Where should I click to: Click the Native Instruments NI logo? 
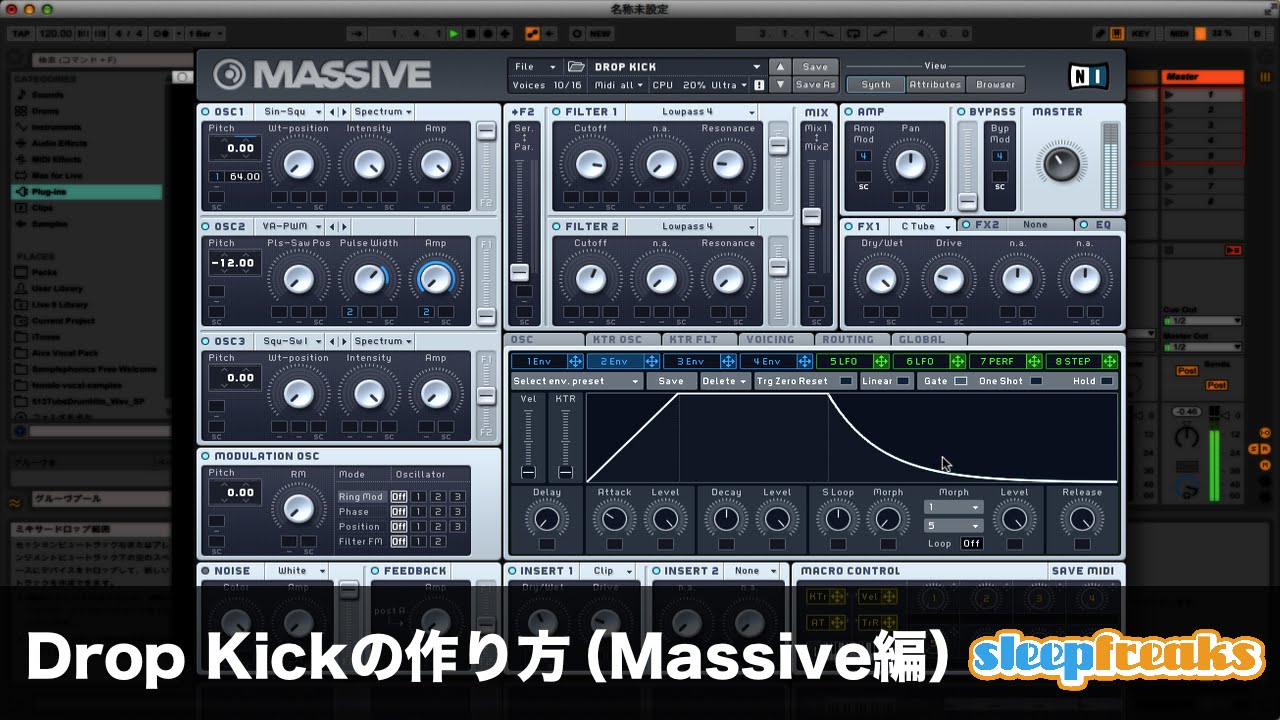click(x=1086, y=76)
